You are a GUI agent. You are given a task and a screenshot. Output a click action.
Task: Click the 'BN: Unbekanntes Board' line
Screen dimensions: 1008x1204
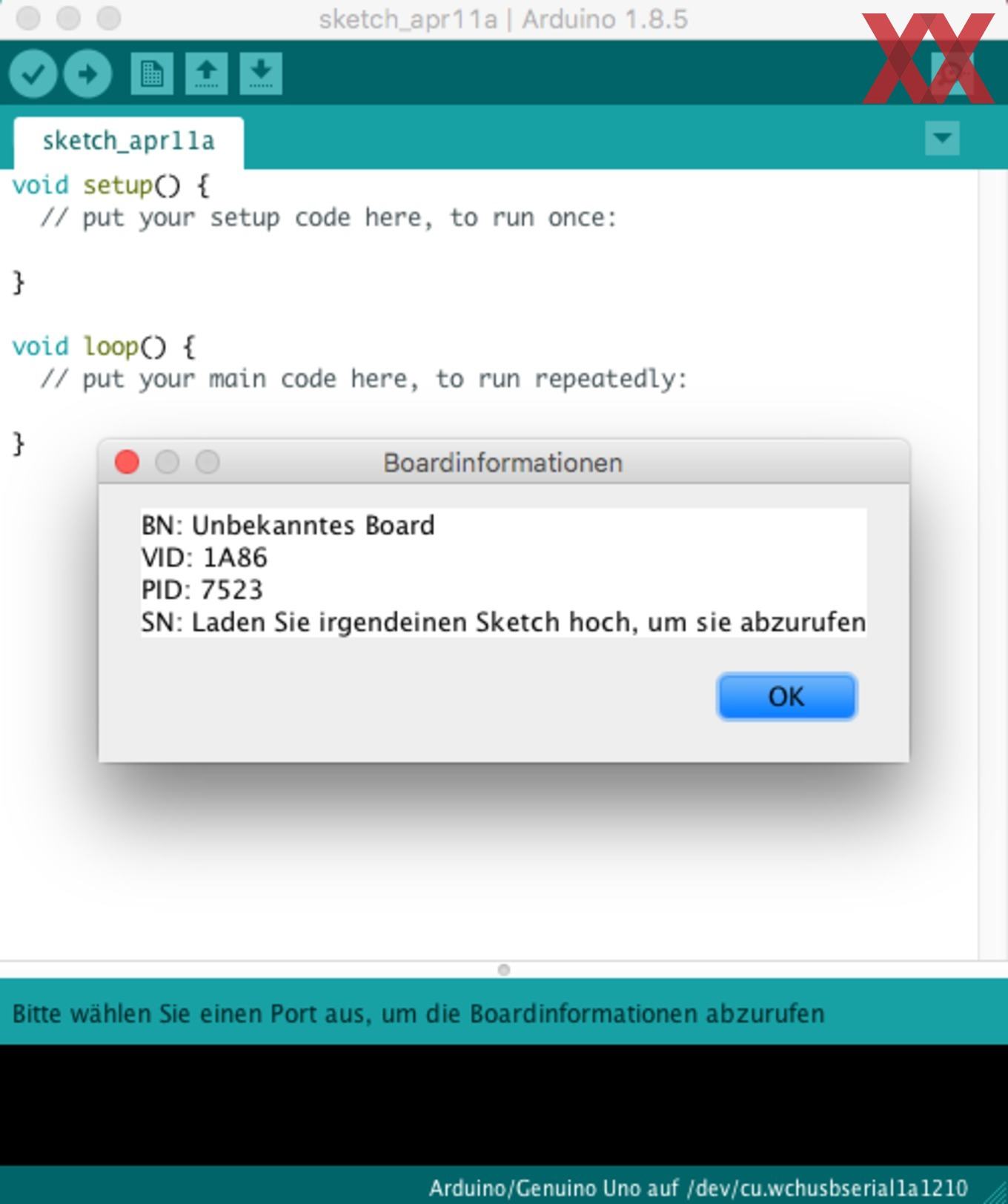coord(288,526)
